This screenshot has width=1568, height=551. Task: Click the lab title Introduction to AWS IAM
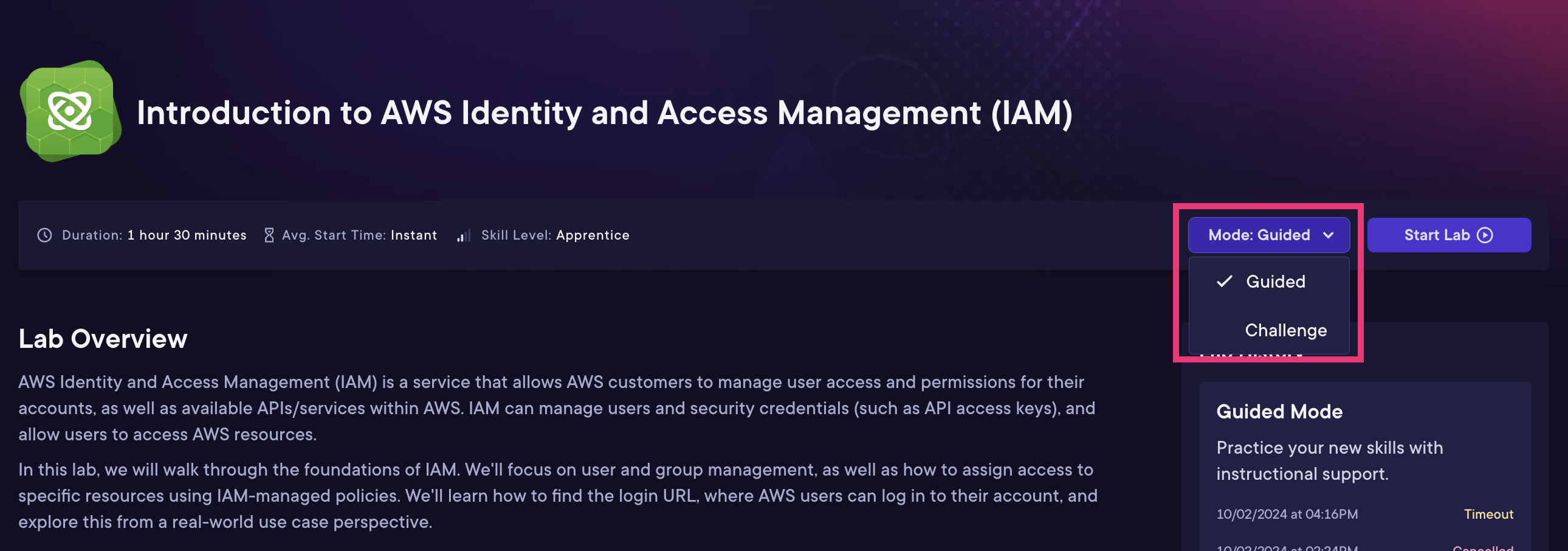[605, 113]
